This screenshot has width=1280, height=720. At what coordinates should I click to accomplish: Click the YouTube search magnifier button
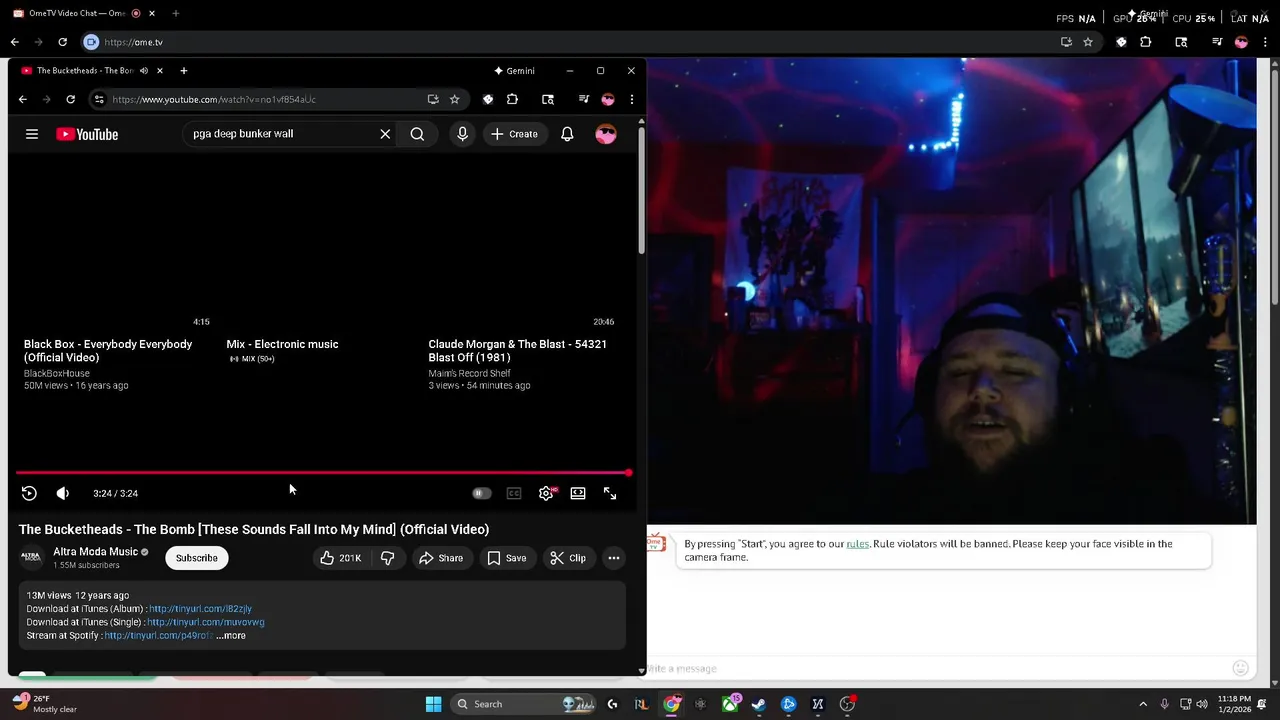(417, 134)
